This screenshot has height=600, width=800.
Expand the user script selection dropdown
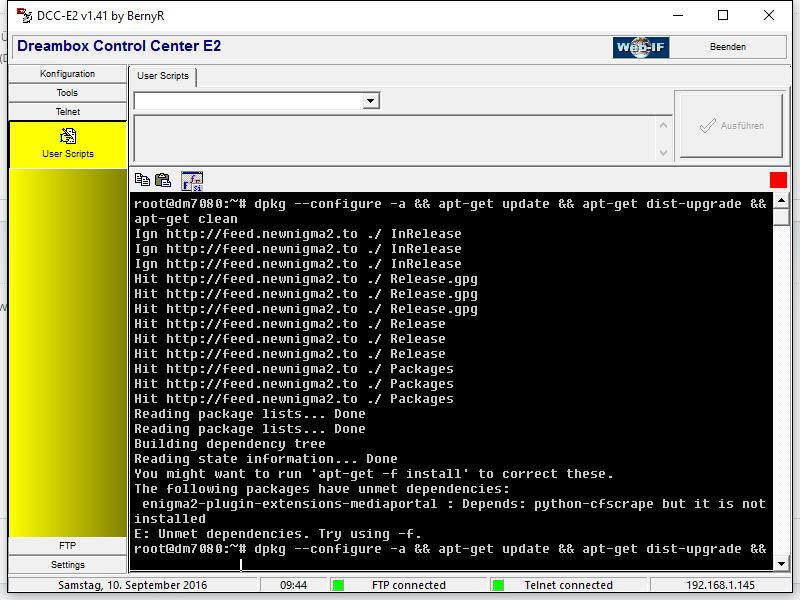coord(371,101)
